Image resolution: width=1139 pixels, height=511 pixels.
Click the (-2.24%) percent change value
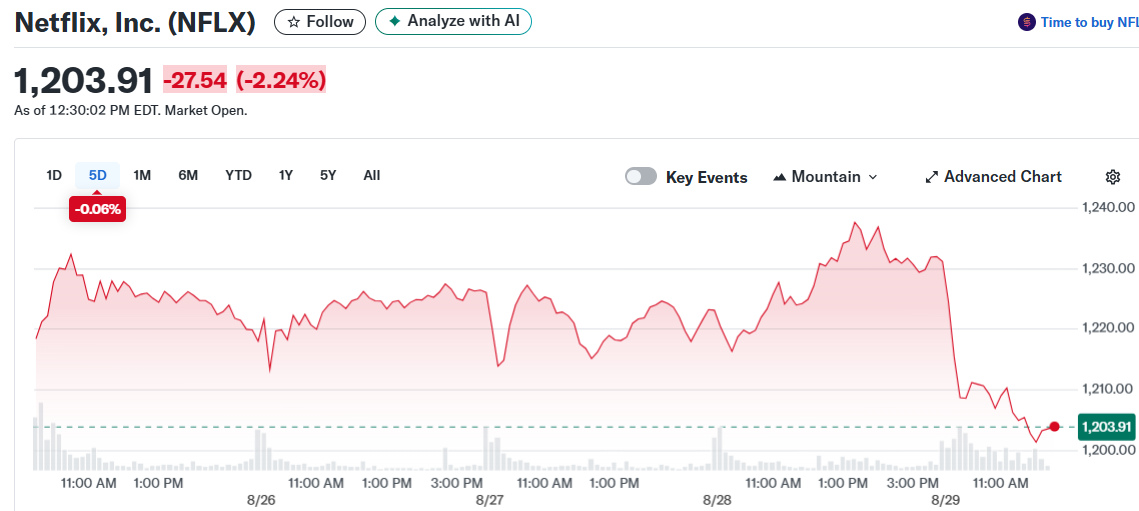pos(281,80)
